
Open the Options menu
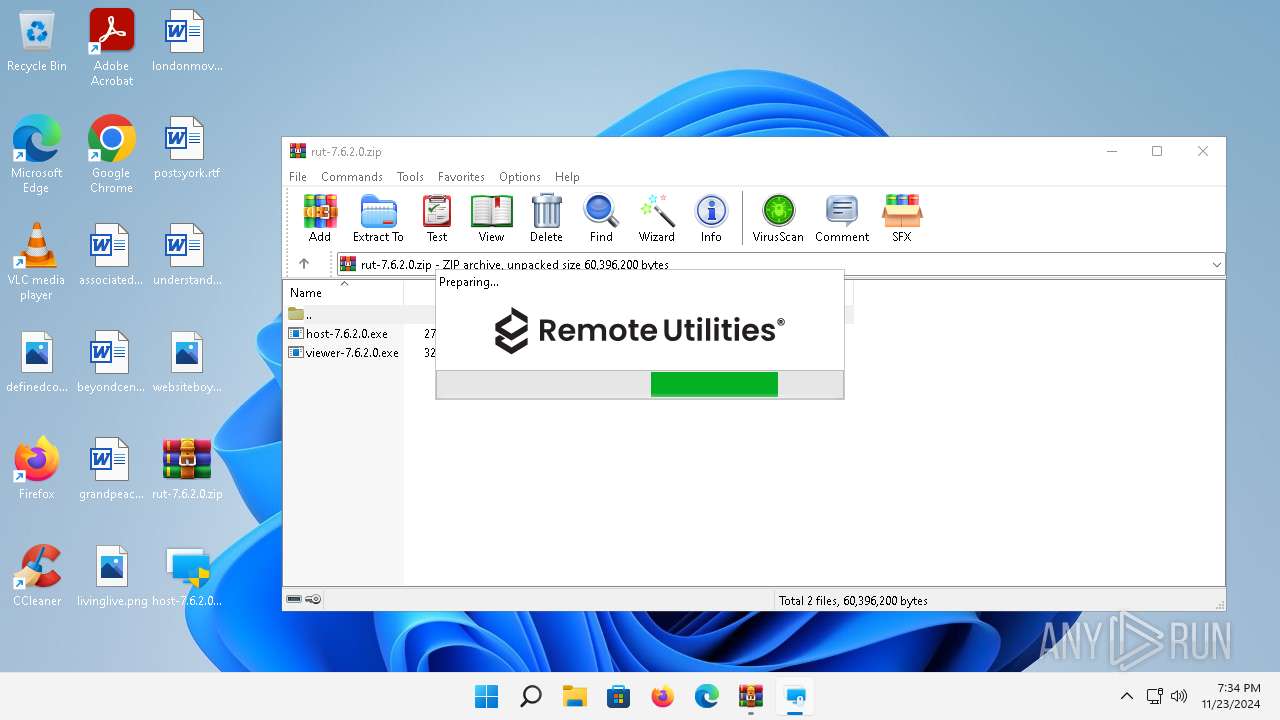(520, 177)
